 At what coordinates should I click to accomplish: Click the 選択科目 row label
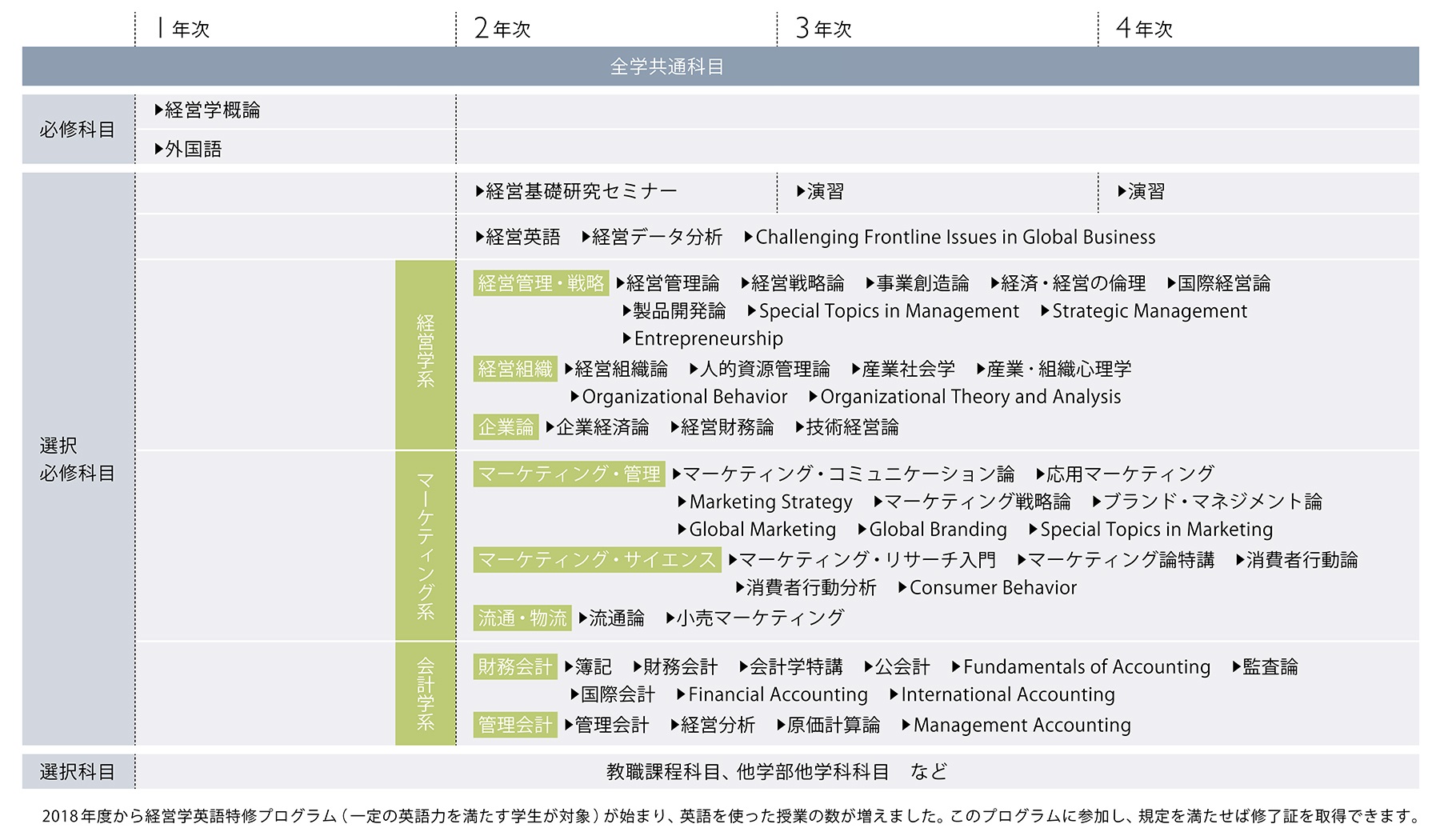[78, 772]
